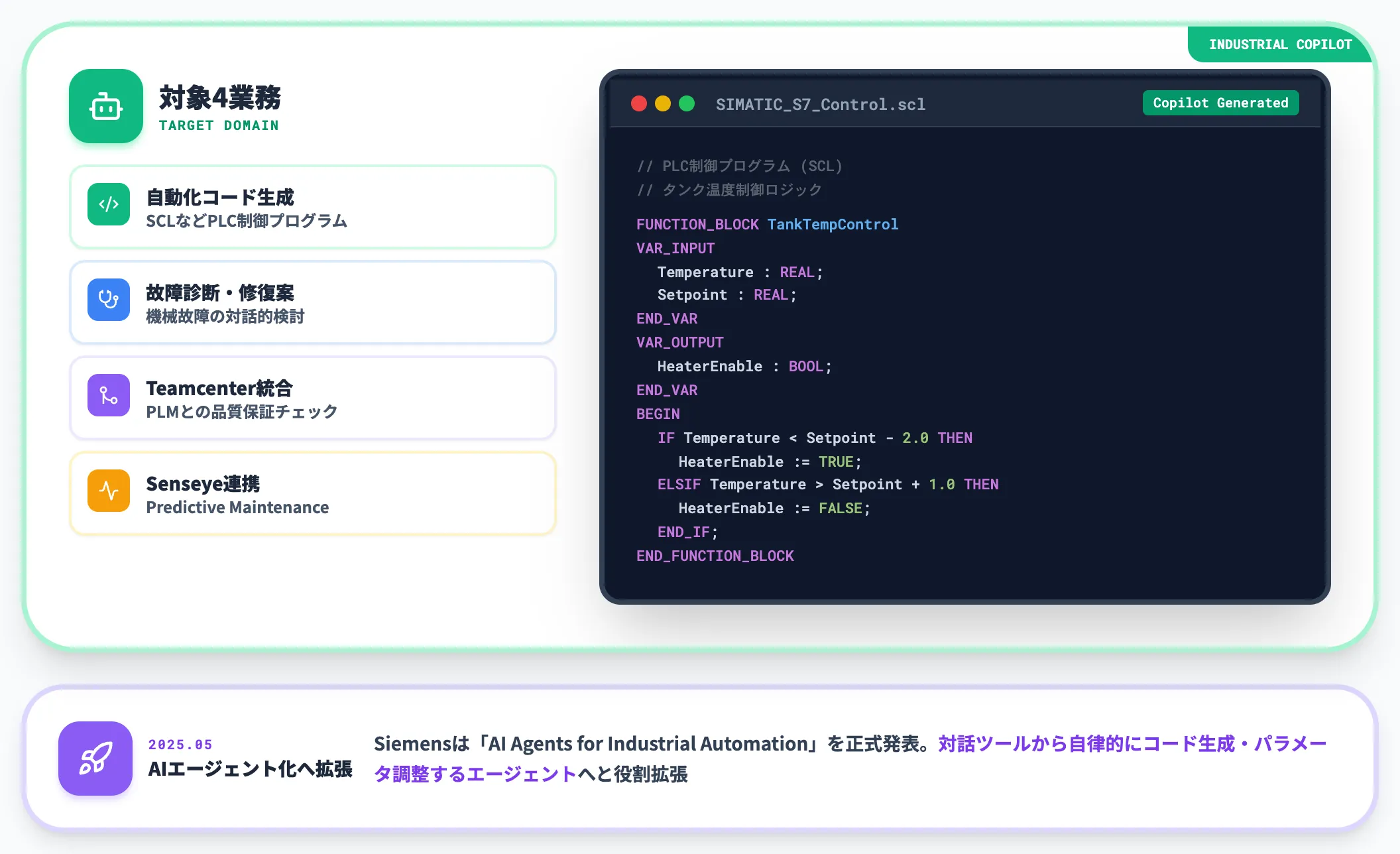1400x854 pixels.
Task: Click the Predictive Maintenance description
Action: (237, 507)
